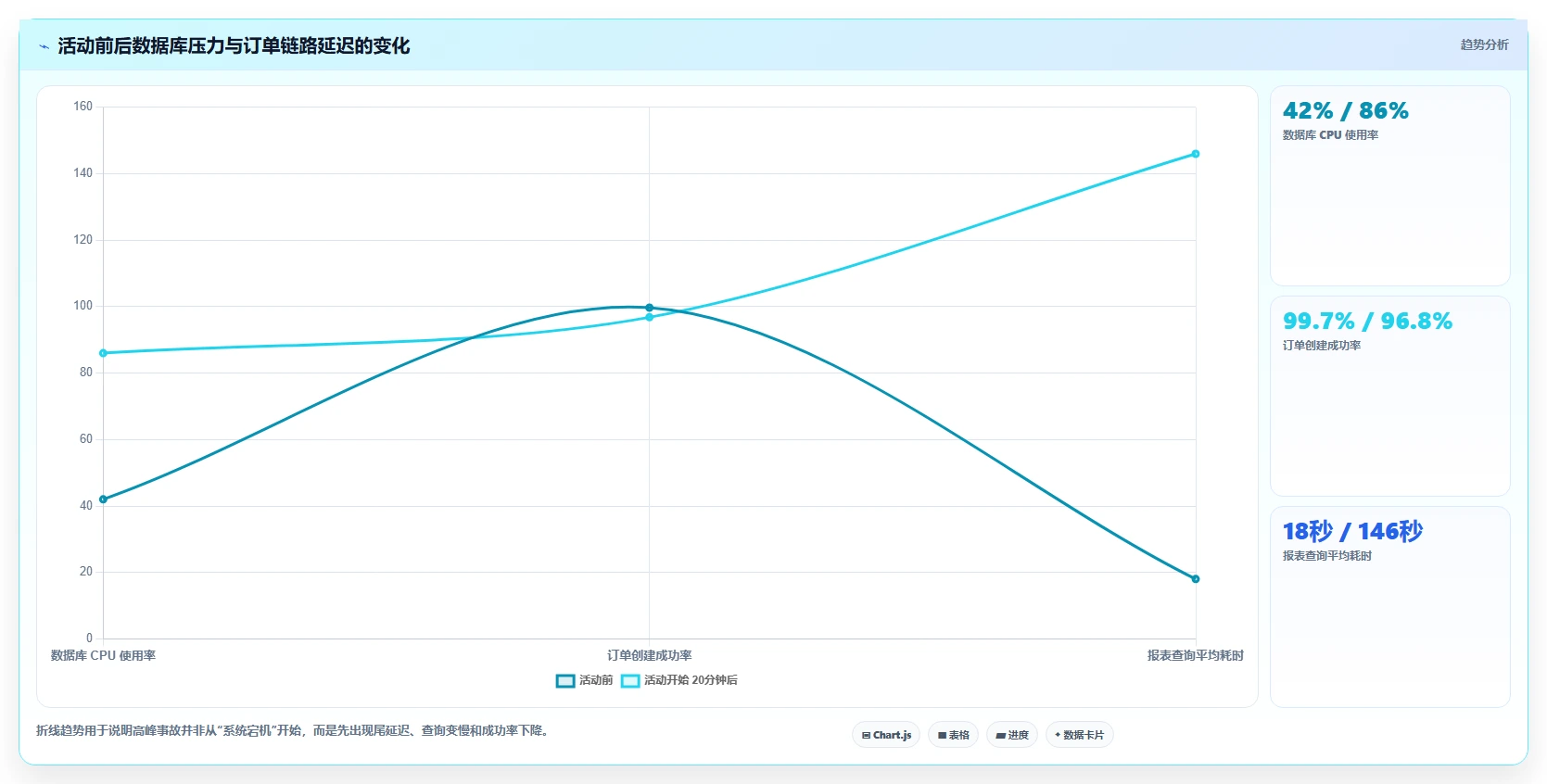1547x784 pixels.
Task: Click the 数据卡片 tag pill
Action: coord(1079,735)
